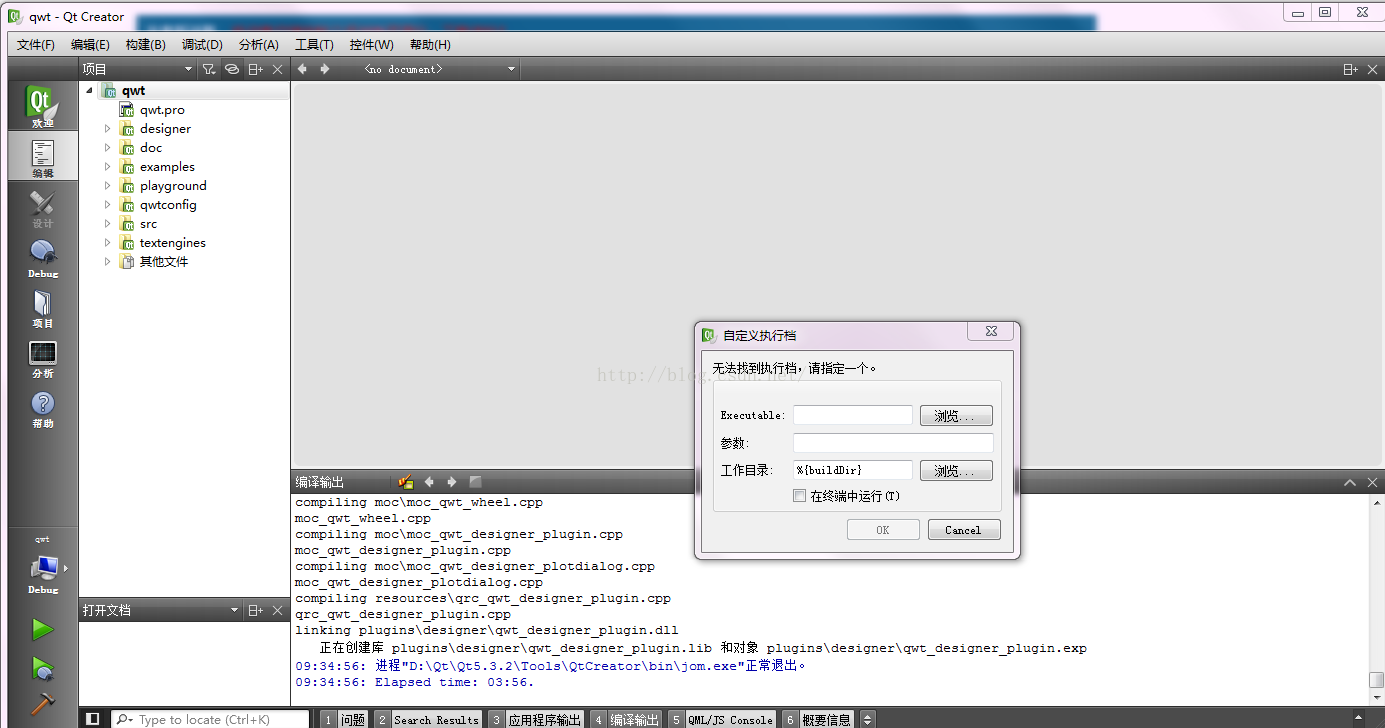Open the 文件(F) menu
Image resolution: width=1385 pixels, height=728 pixels.
pos(36,45)
